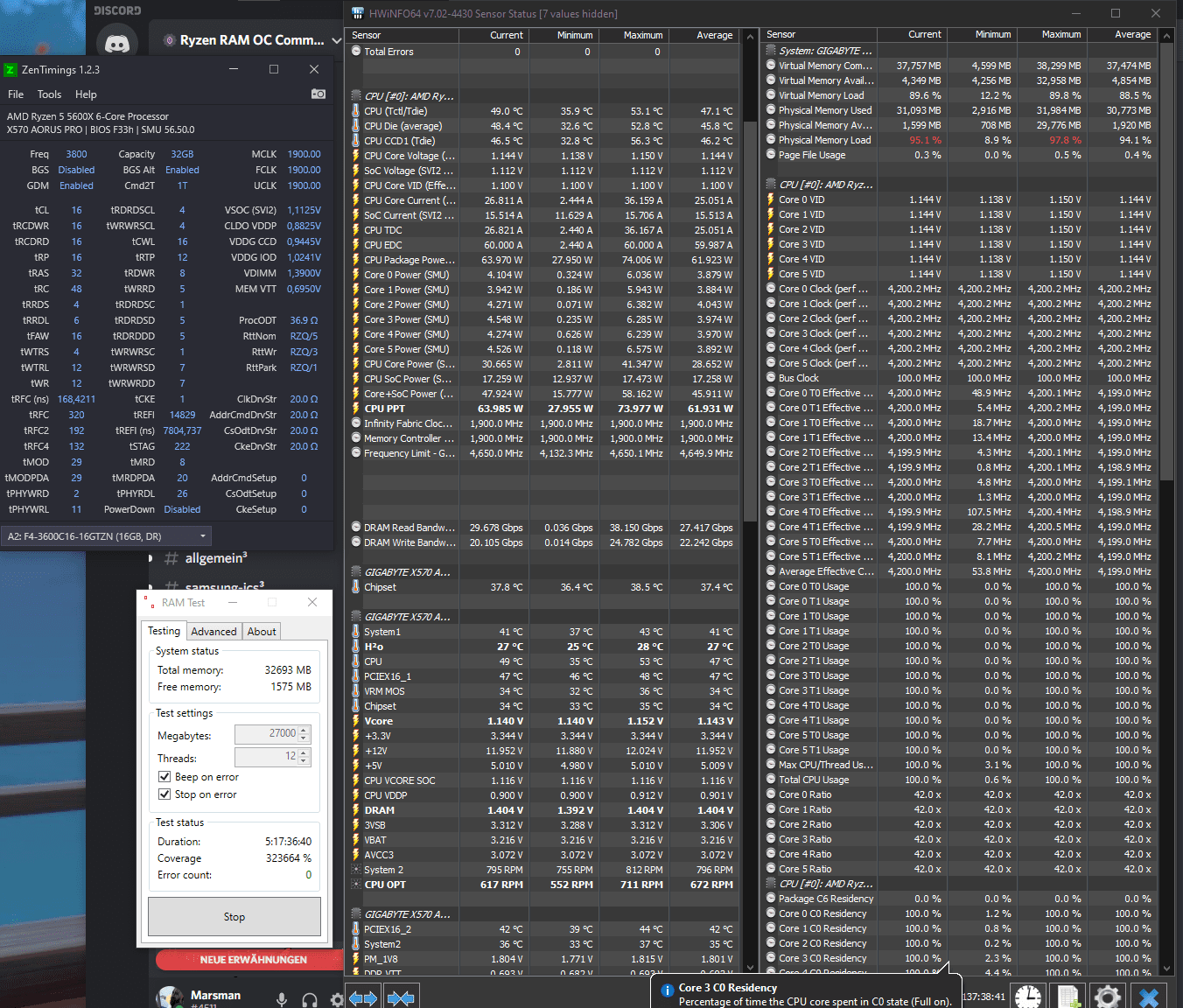
Task: Select Core 5 Ratio row
Action: tap(959, 869)
